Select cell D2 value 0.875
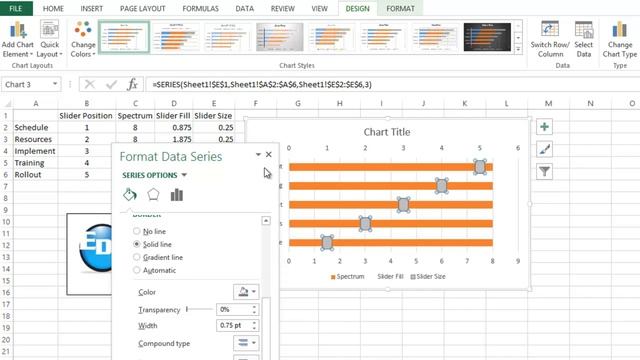The height and width of the screenshot is (360, 640). tap(173, 127)
